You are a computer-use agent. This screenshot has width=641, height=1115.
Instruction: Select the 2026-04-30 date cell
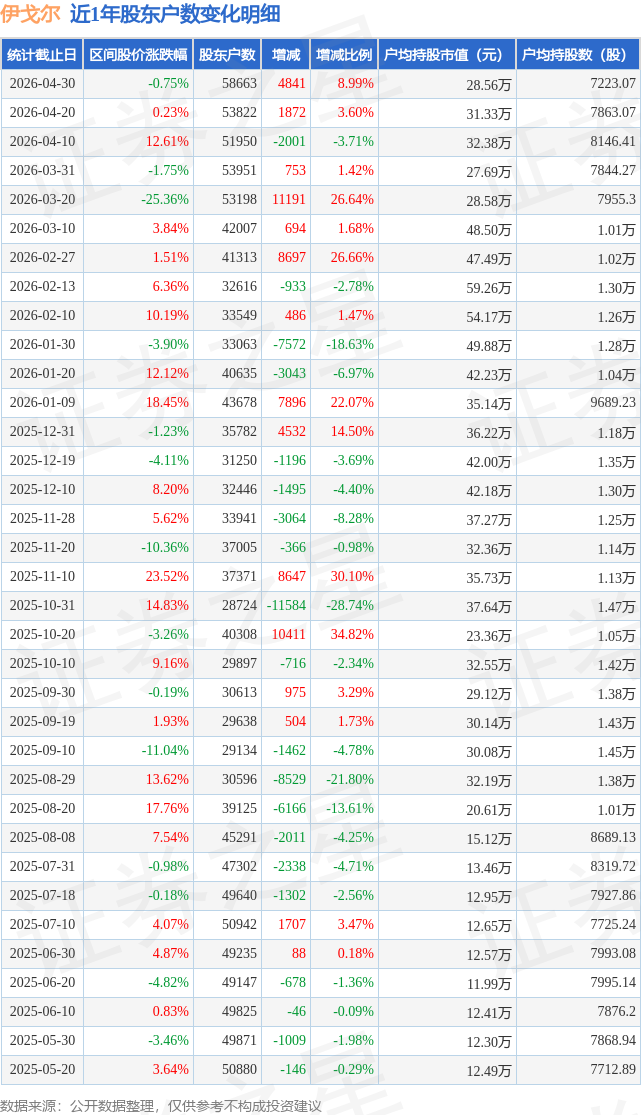(43, 83)
